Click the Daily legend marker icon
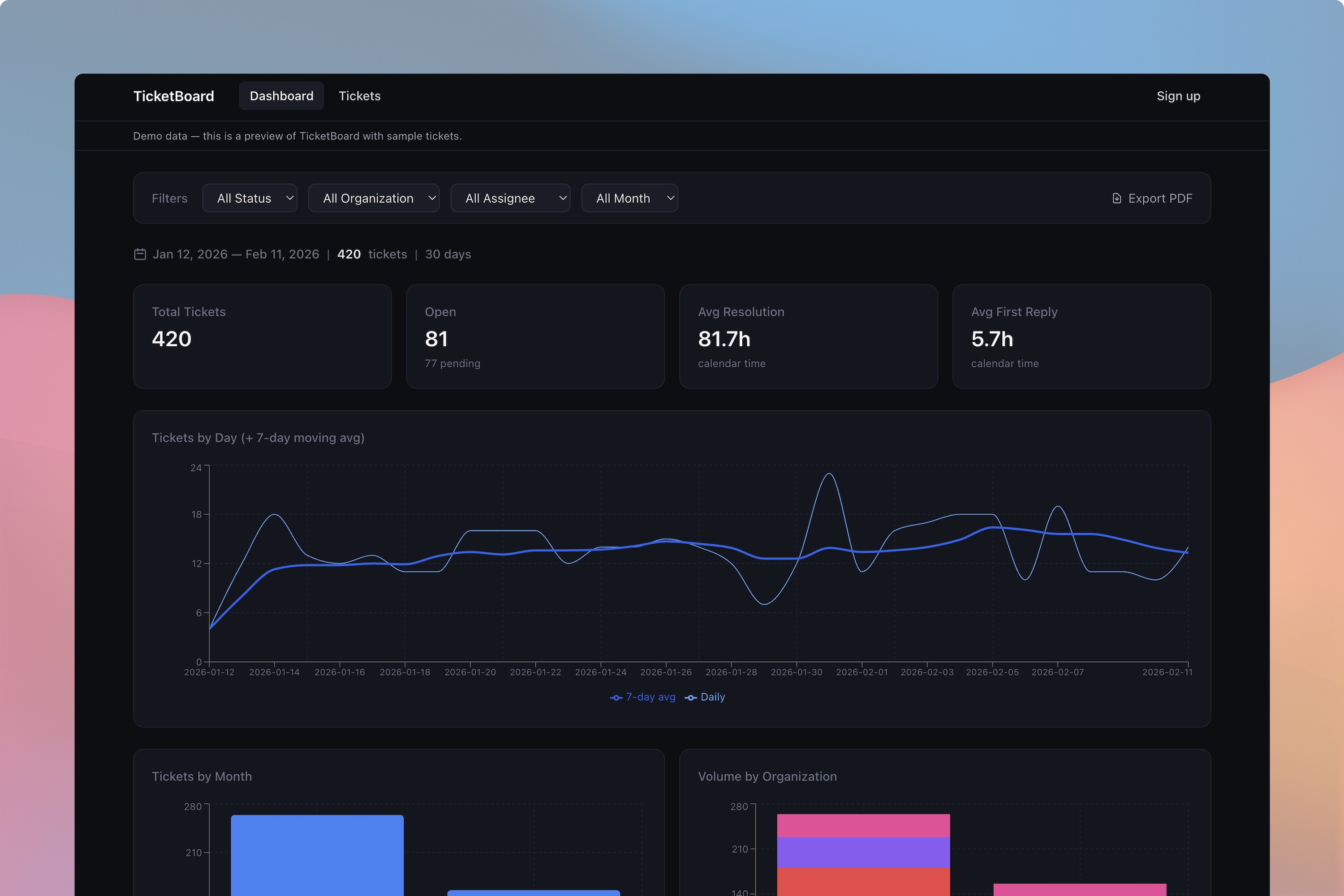The width and height of the screenshot is (1344, 896). [691, 697]
